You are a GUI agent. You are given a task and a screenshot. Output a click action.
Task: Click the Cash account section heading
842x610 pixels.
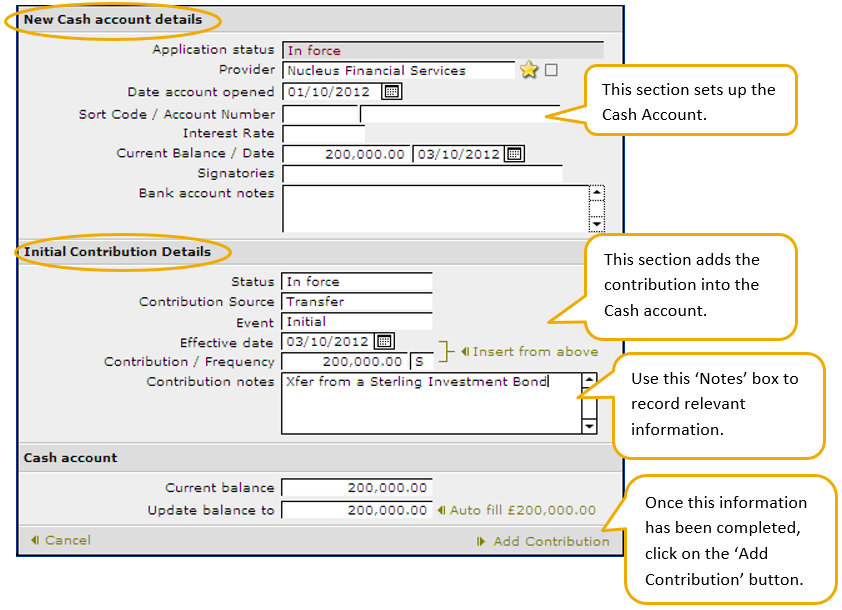pyautogui.click(x=70, y=458)
